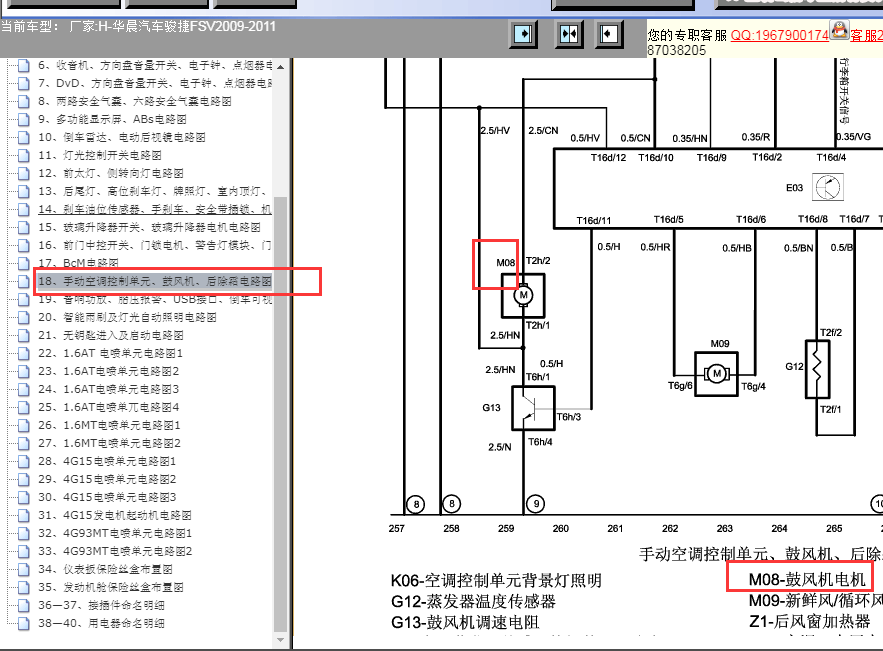
Task: Click the Z1-后风窗加热器 legend text
Action: (810, 622)
